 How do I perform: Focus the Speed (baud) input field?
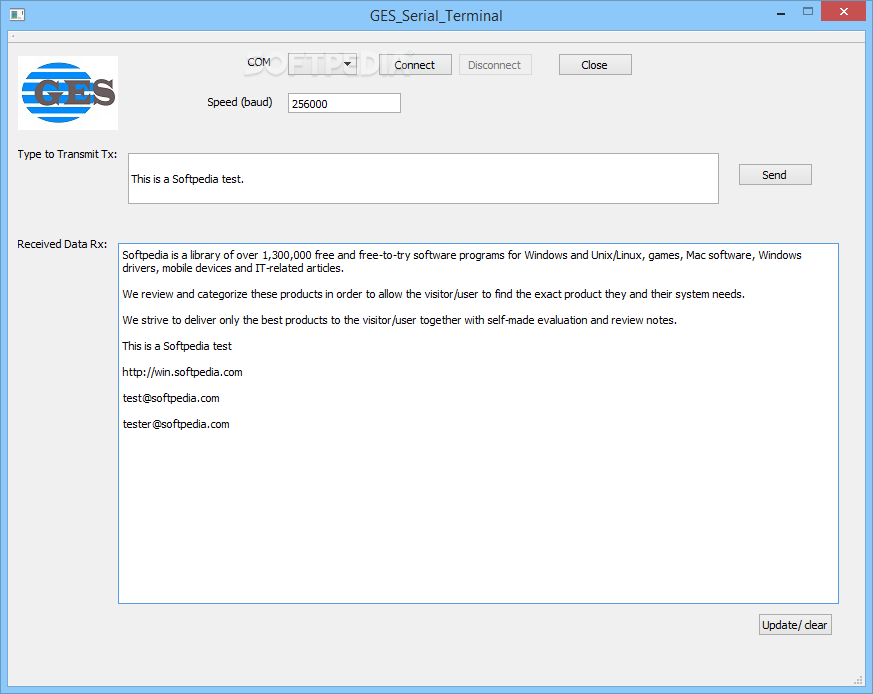tap(344, 104)
